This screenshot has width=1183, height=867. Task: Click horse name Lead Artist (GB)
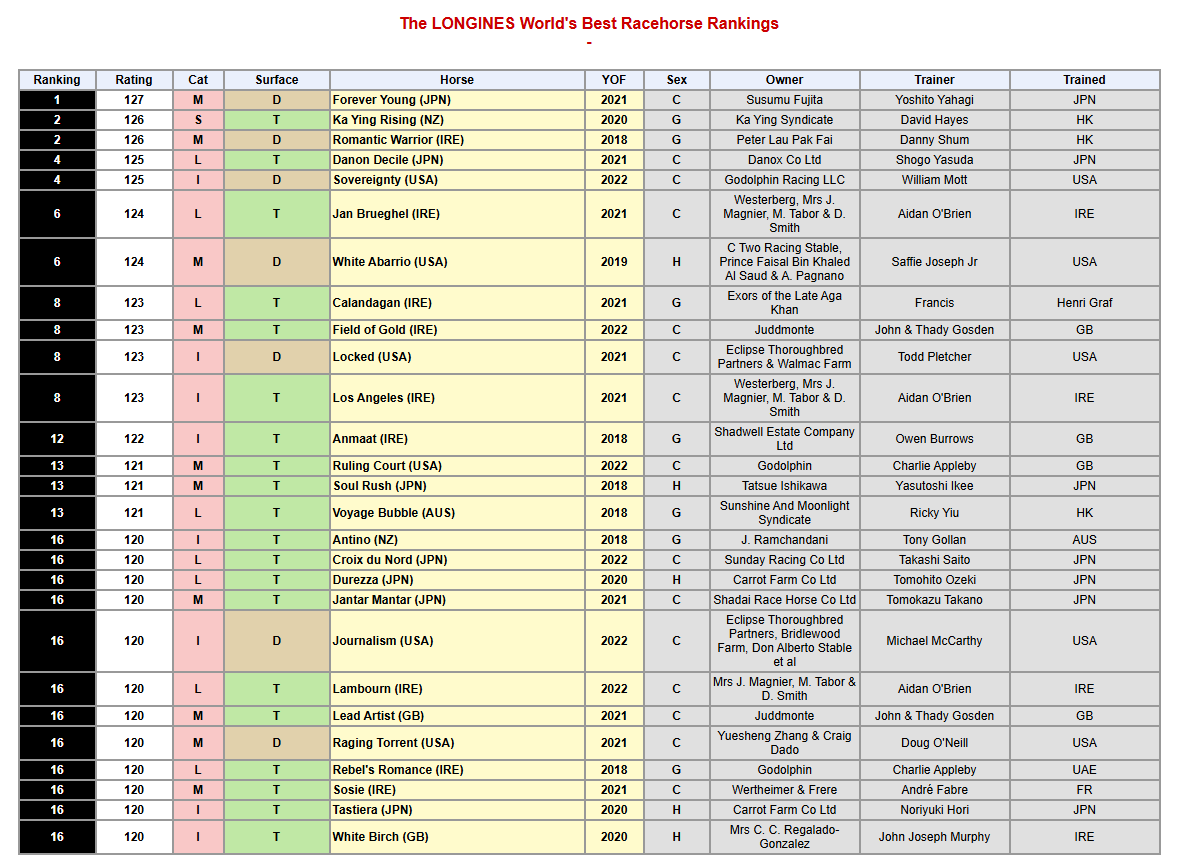(x=379, y=716)
